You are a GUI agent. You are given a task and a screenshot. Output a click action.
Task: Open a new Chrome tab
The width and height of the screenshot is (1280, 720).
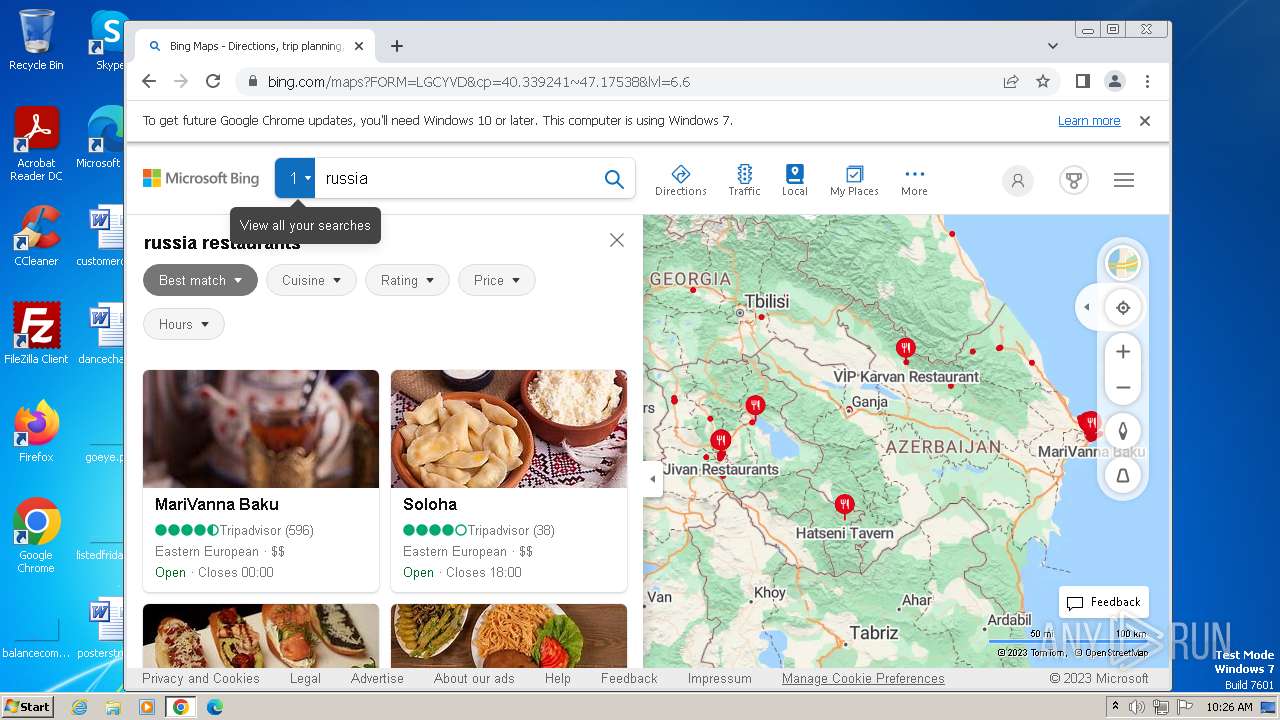click(397, 46)
